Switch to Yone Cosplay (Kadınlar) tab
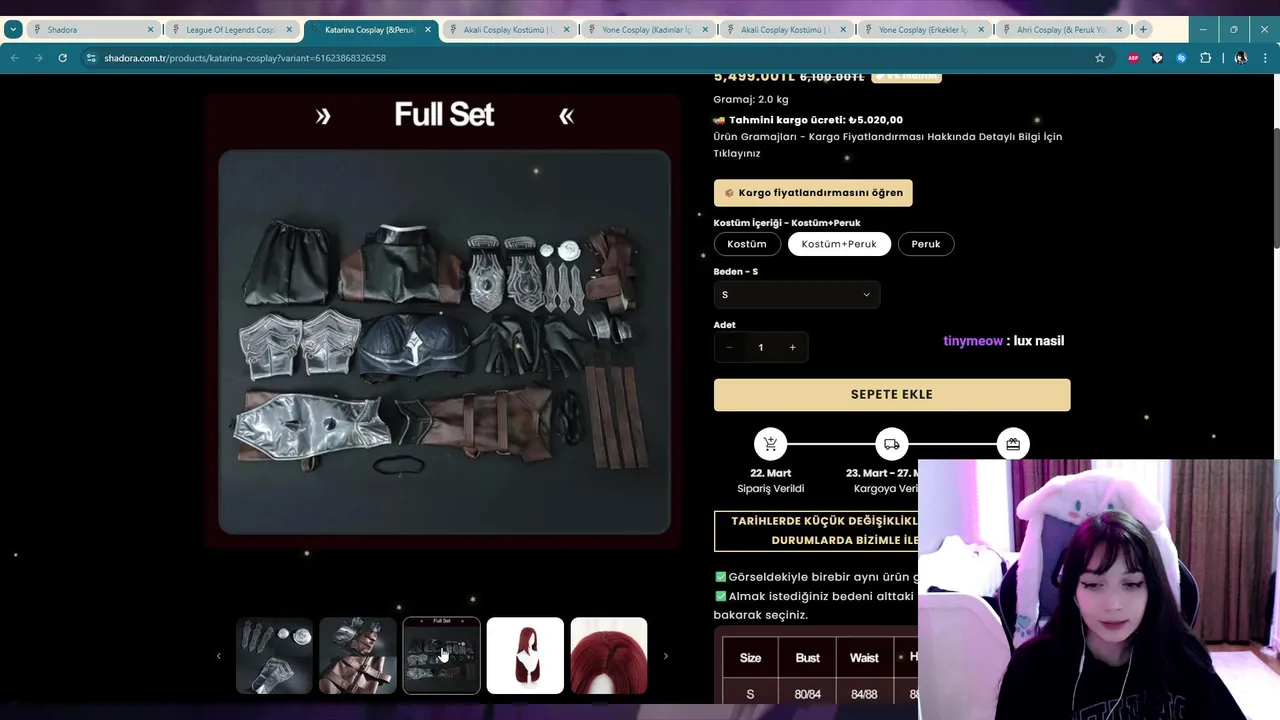 pos(646,29)
